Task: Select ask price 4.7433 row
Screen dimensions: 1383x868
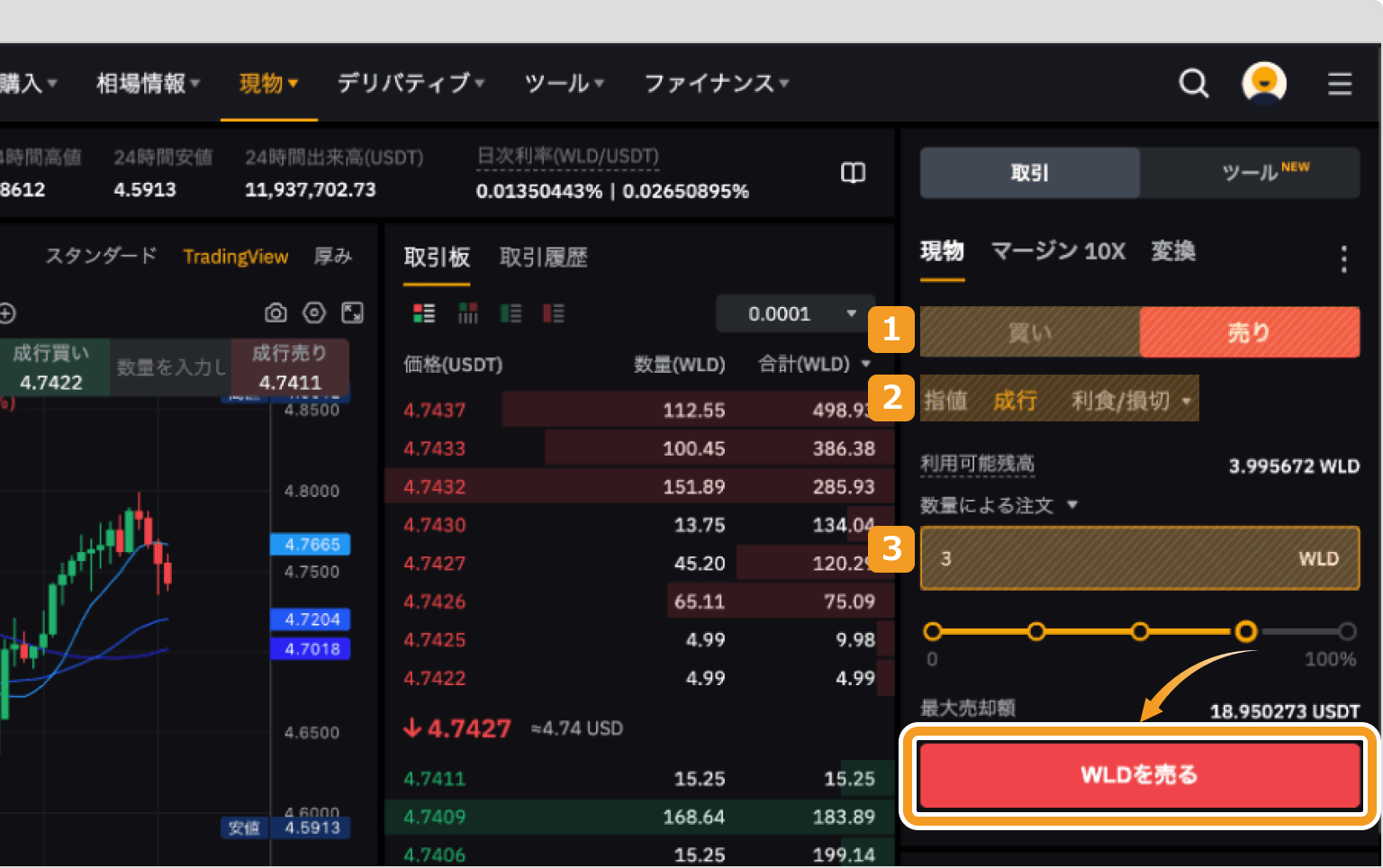Action: click(x=639, y=448)
